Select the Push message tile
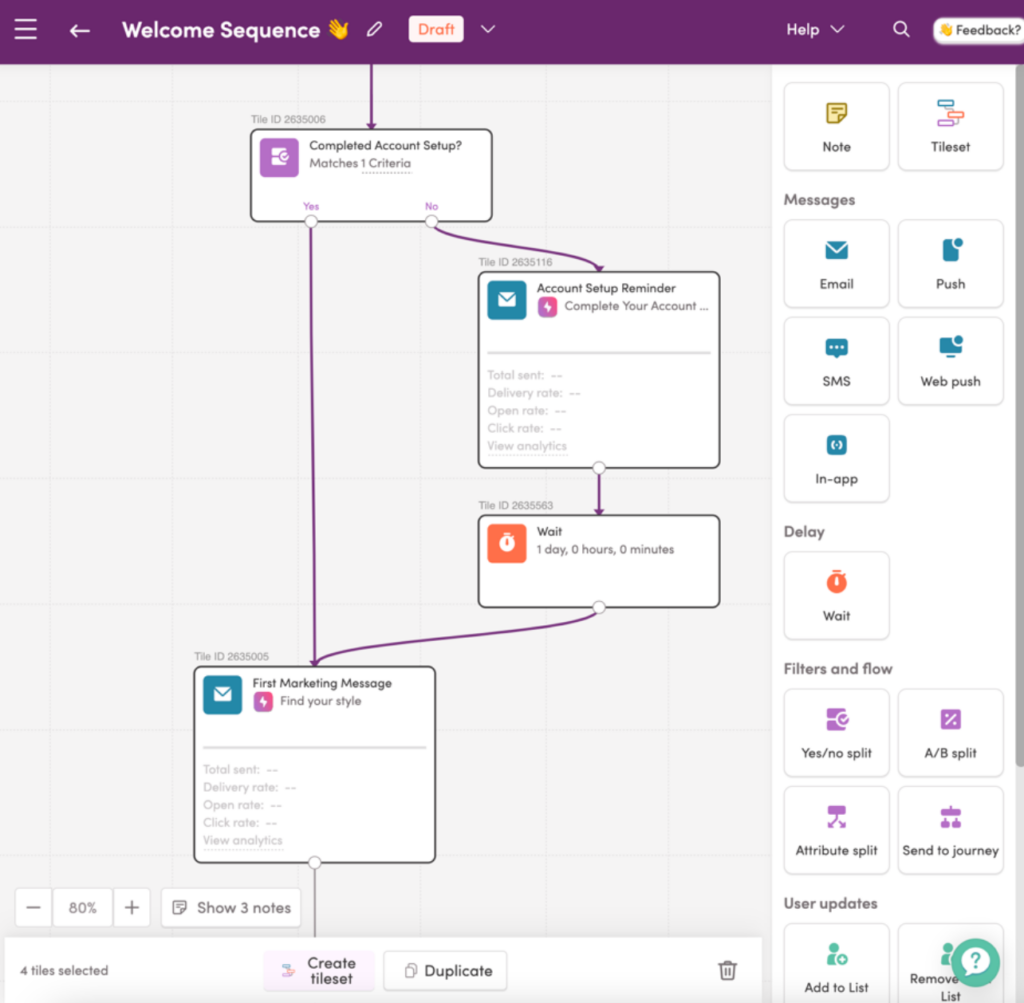This screenshot has width=1024, height=1003. tap(949, 263)
